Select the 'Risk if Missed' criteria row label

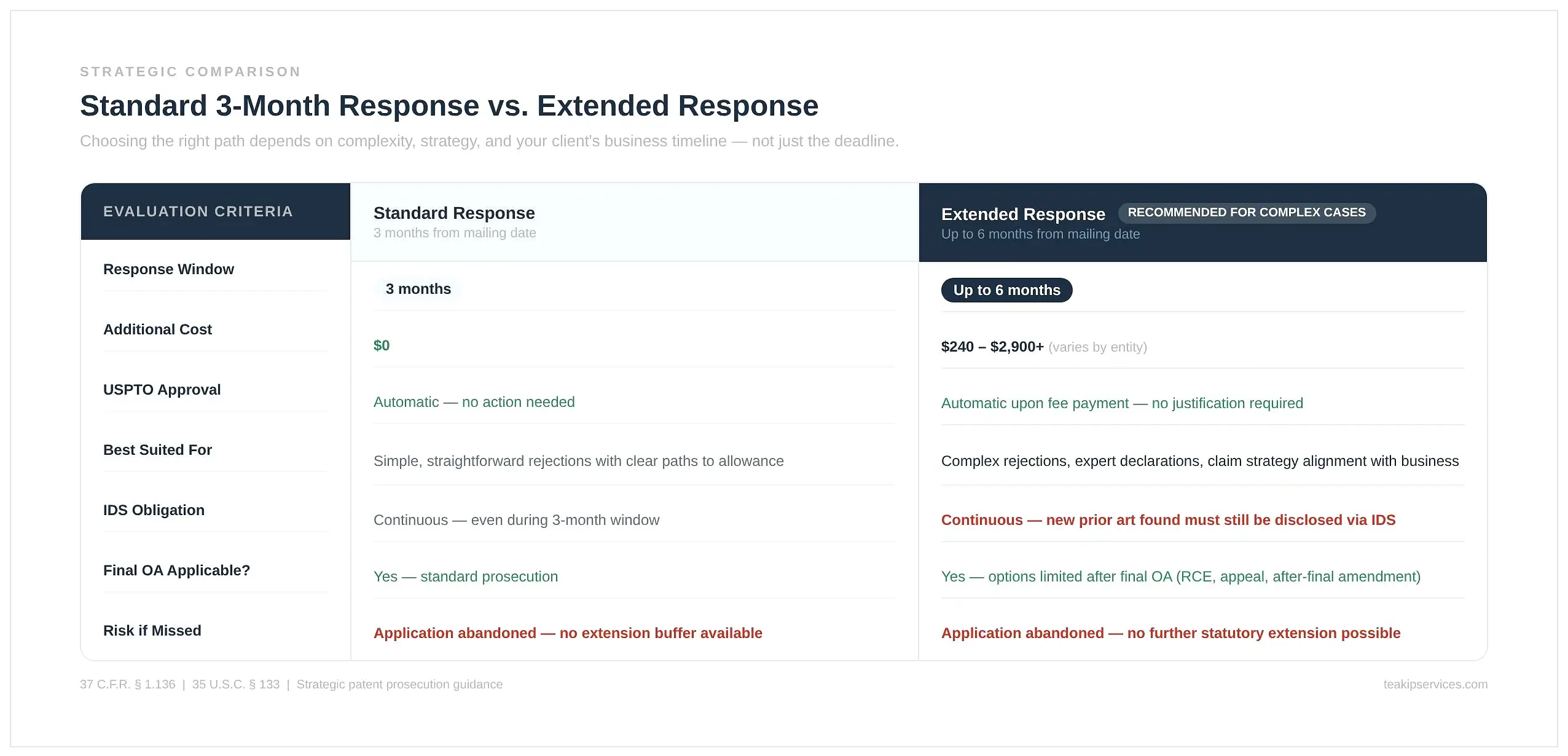[152, 631]
